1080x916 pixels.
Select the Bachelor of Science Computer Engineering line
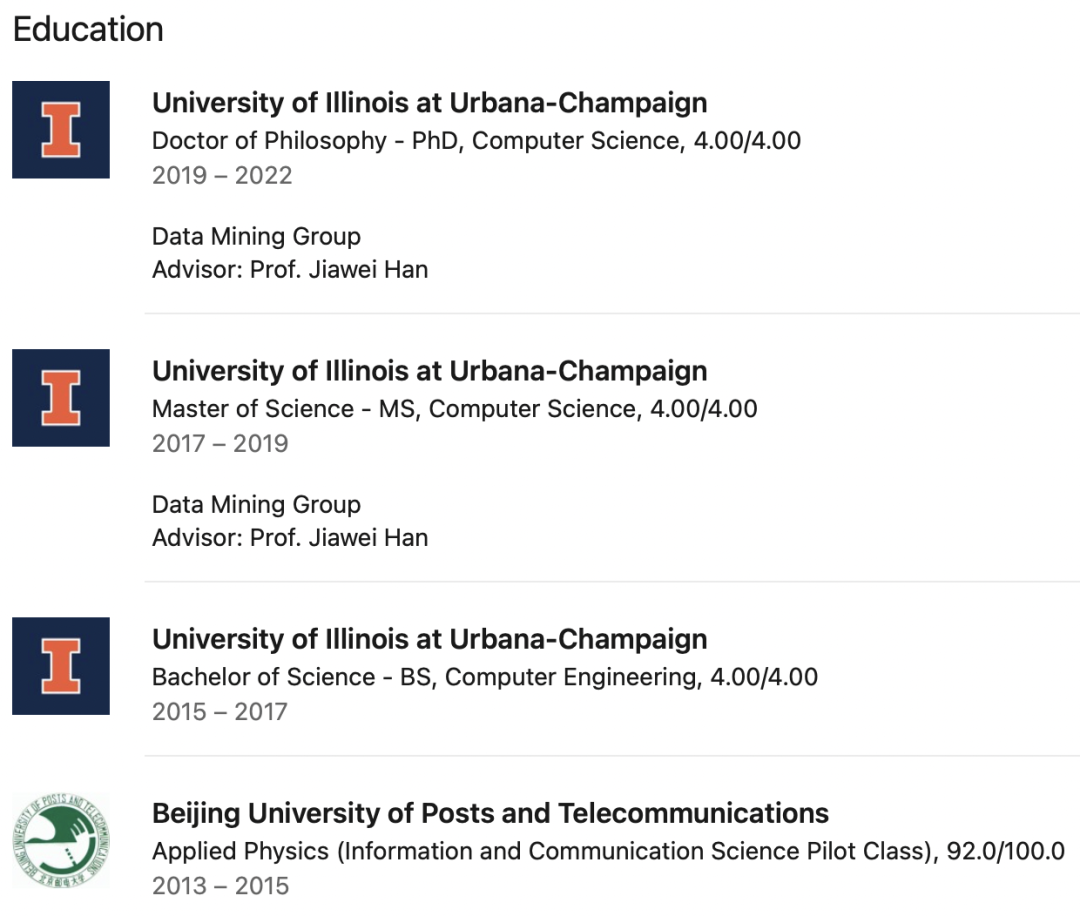(484, 677)
